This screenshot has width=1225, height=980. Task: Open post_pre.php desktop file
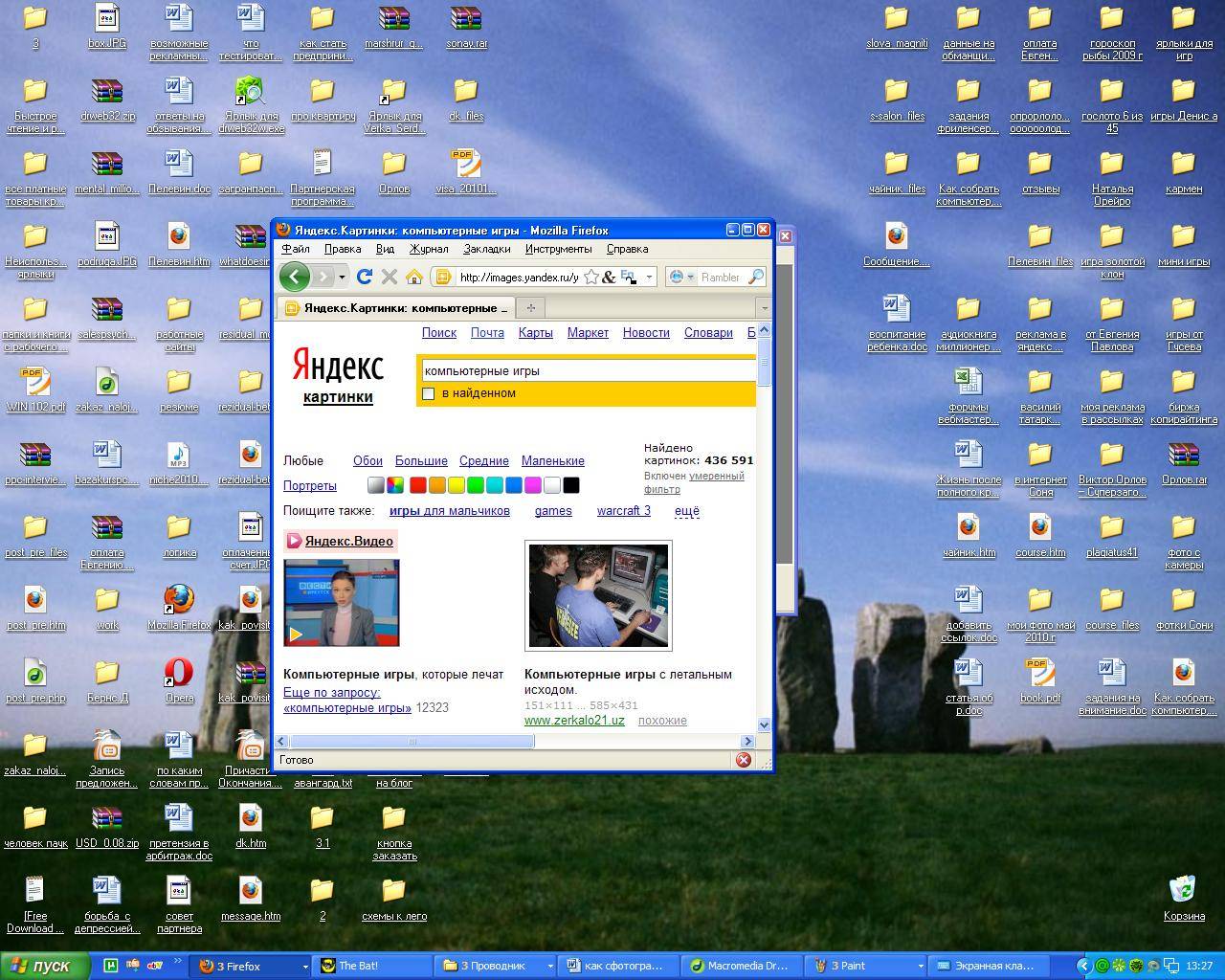click(35, 680)
